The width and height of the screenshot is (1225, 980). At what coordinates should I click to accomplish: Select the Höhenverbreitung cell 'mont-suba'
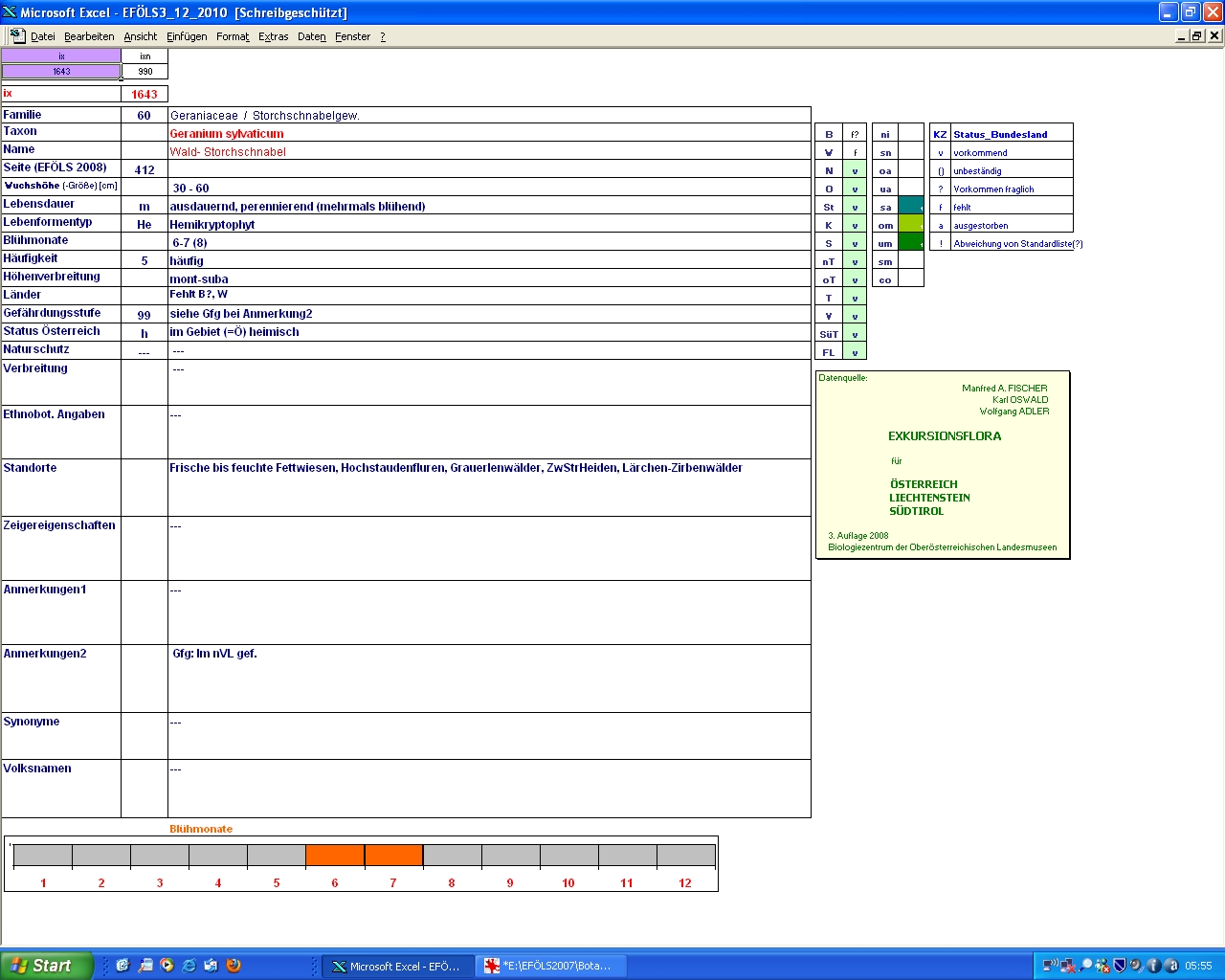click(489, 278)
